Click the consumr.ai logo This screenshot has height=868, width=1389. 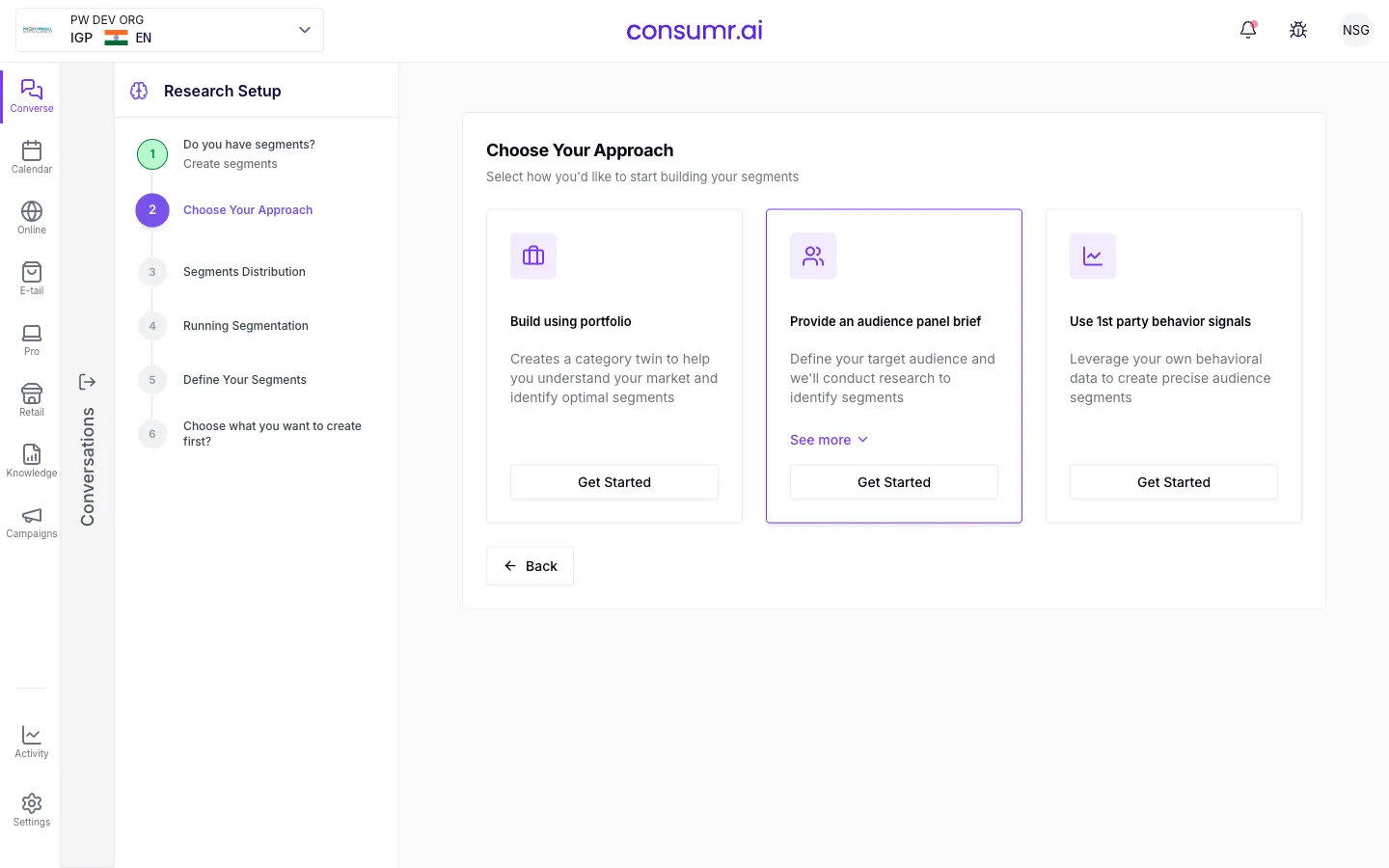[694, 31]
